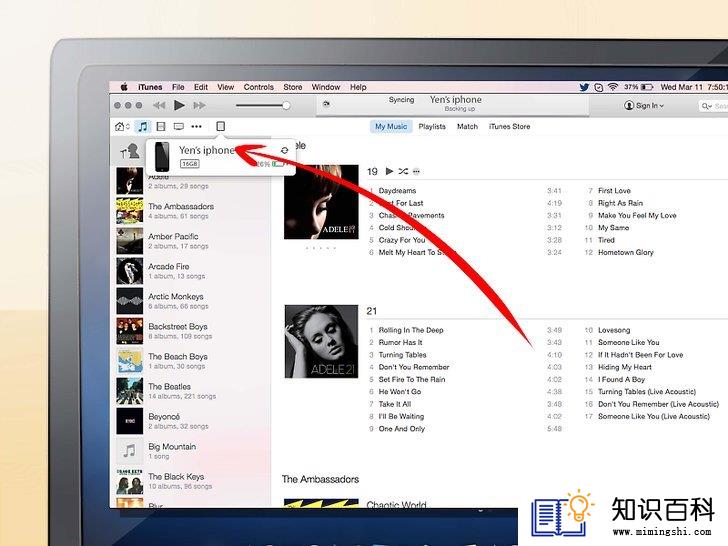728x546 pixels.
Task: Open the Home sharing library dropdown
Action: pos(122,126)
